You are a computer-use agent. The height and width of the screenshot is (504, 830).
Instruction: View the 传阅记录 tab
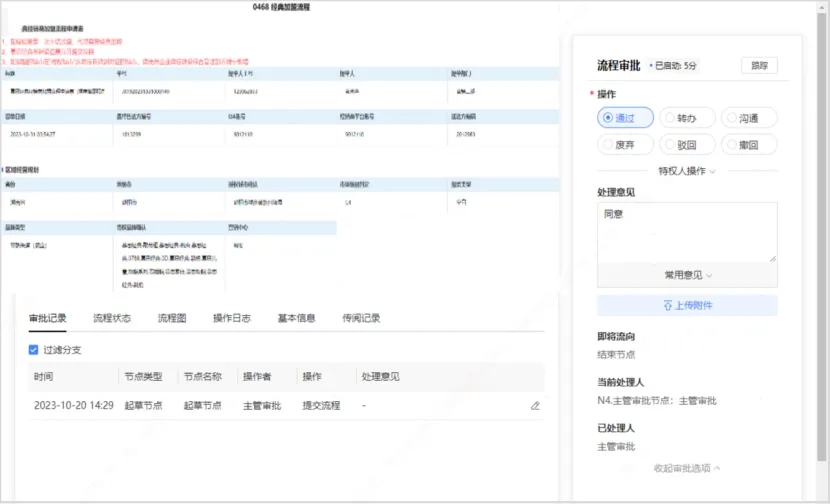pos(361,319)
